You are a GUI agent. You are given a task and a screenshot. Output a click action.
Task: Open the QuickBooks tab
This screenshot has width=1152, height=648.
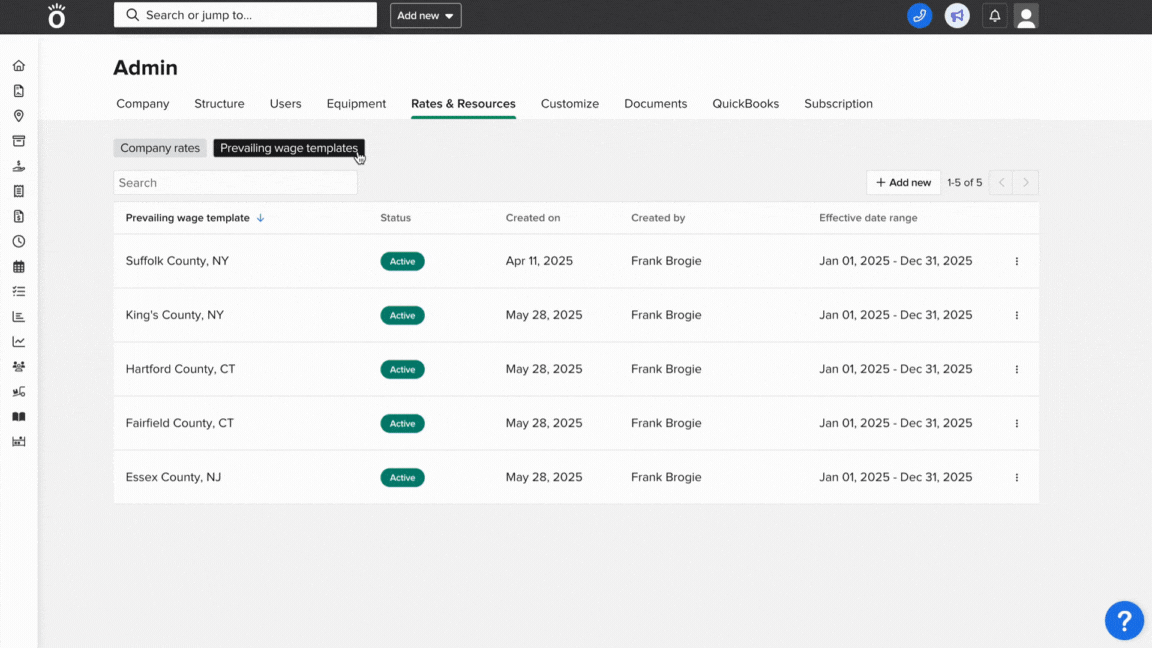click(745, 104)
